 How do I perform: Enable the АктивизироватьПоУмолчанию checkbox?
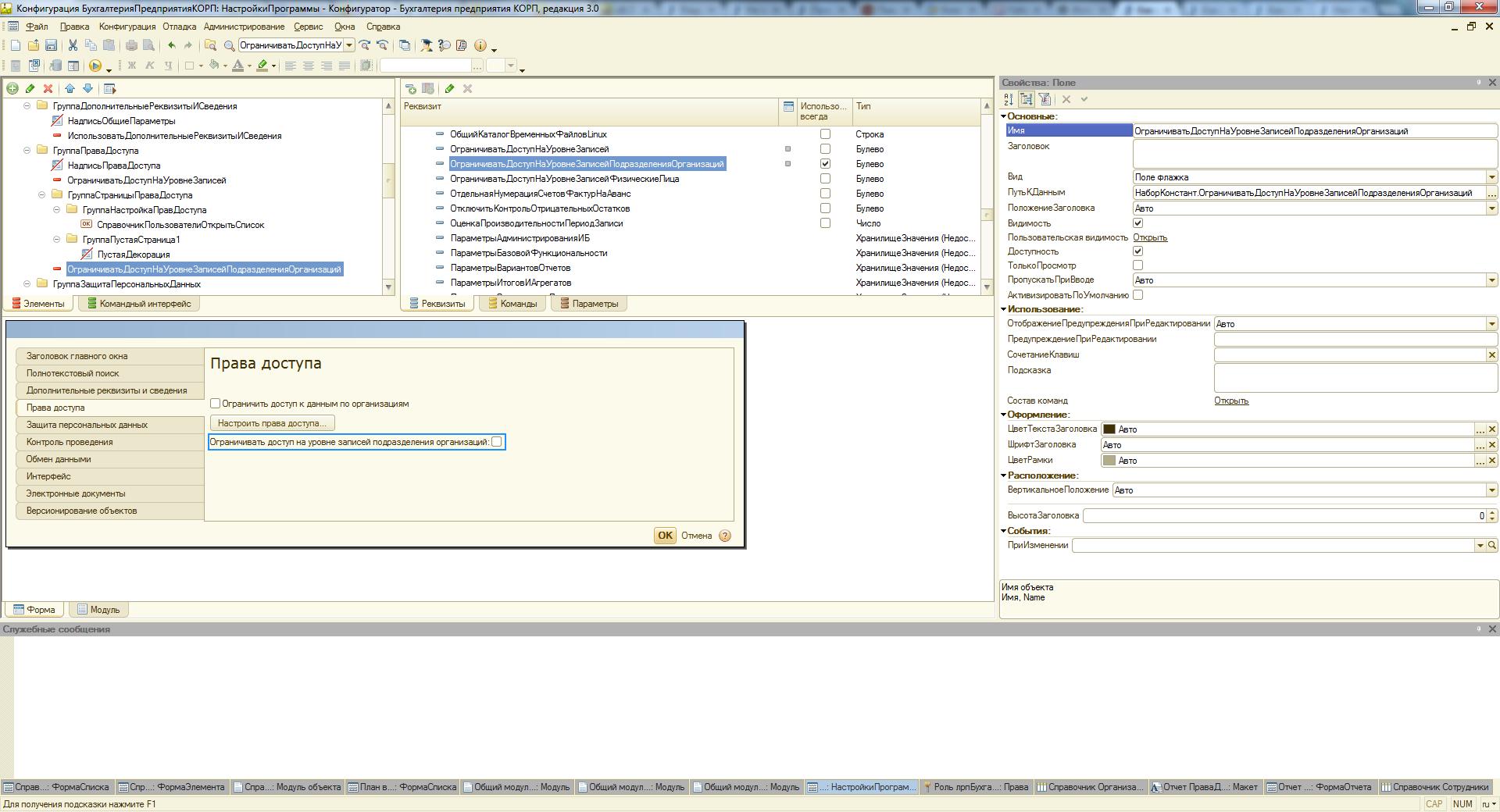pos(1138,295)
